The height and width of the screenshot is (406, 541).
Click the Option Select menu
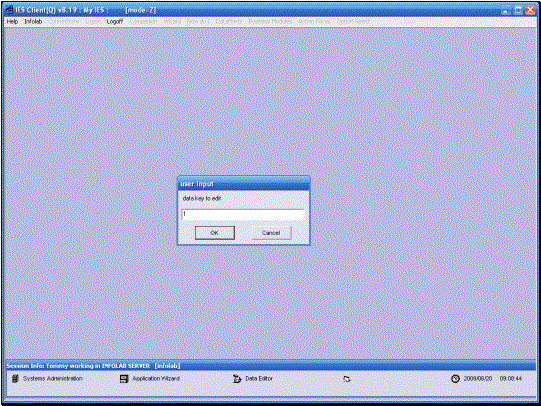[353, 21]
